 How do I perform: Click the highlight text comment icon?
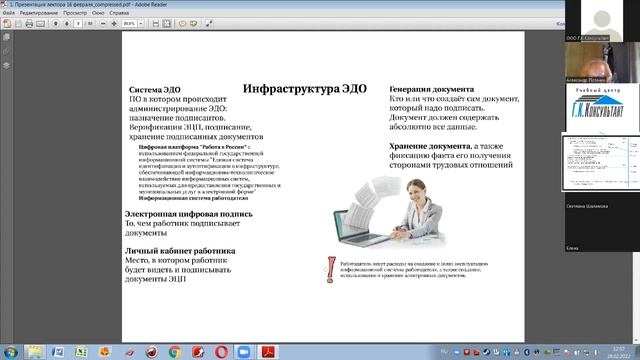click(x=193, y=24)
